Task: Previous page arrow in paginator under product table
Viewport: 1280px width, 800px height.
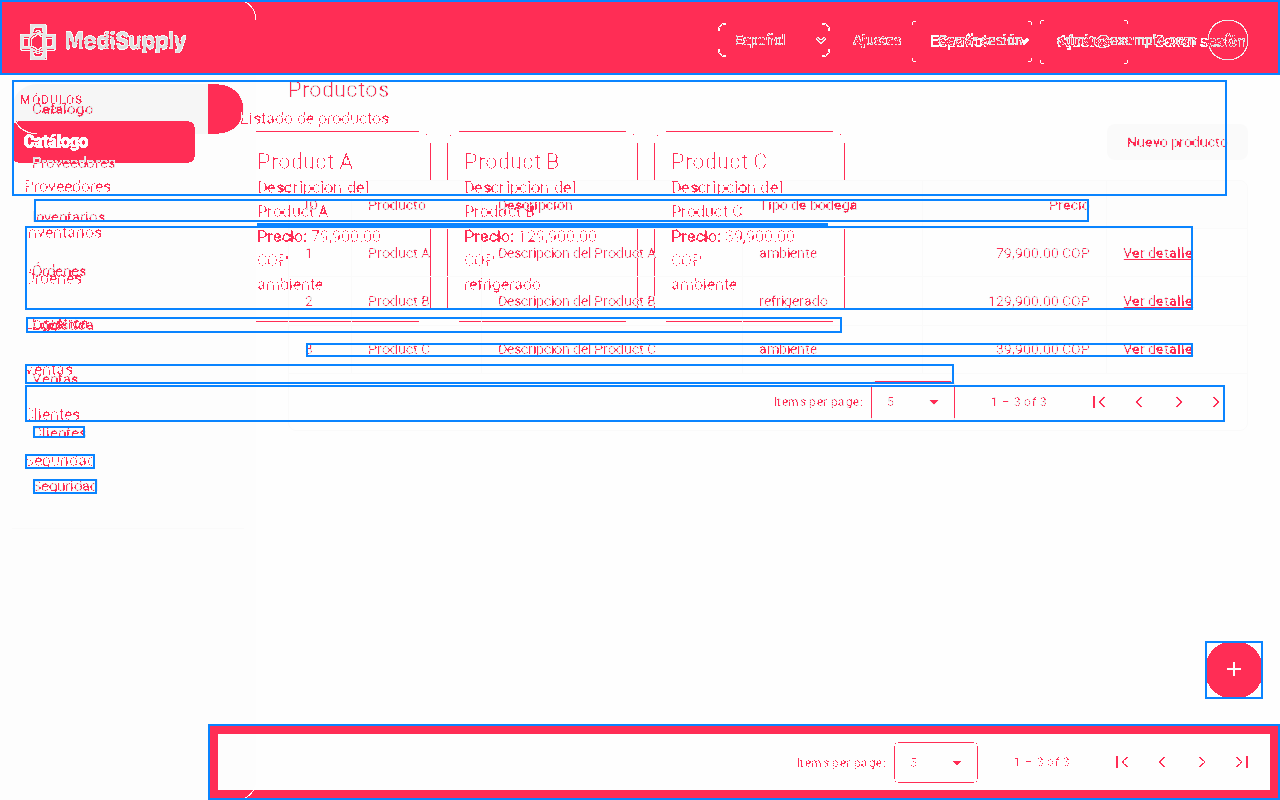Action: pyautogui.click(x=1139, y=402)
